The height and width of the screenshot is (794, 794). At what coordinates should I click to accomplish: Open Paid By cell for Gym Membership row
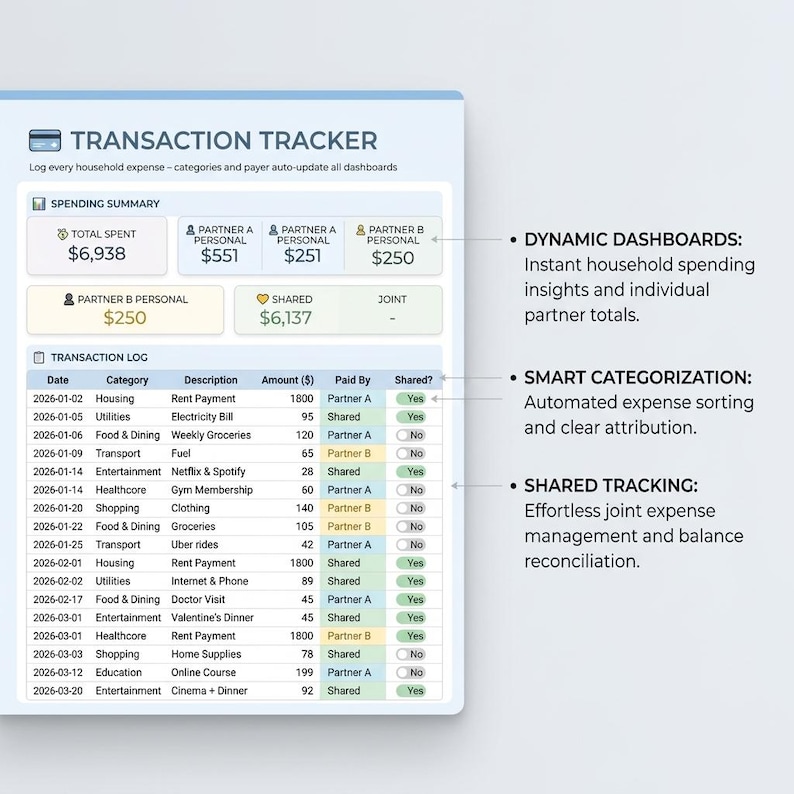coord(353,490)
